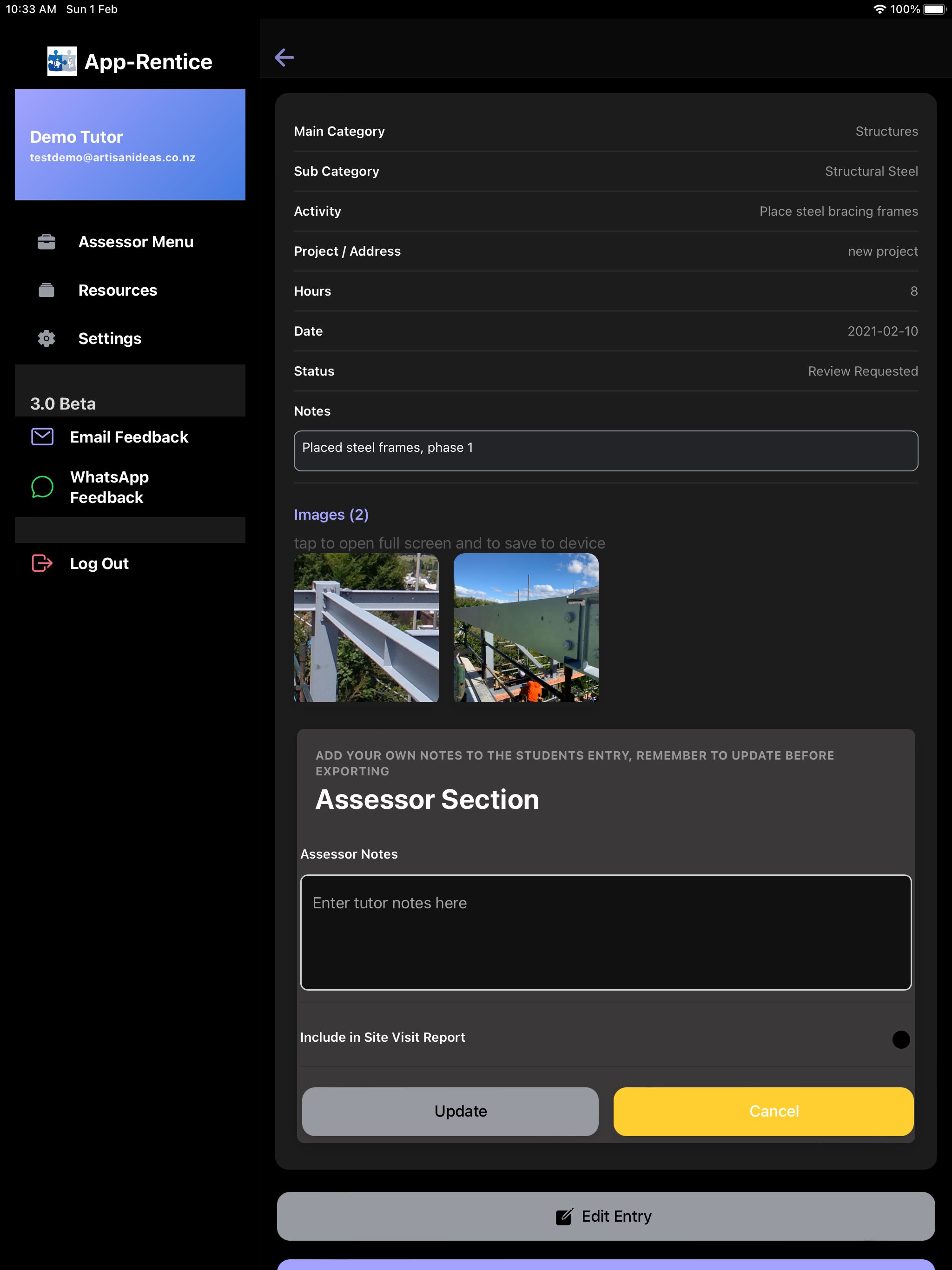Click the Update button

click(x=450, y=1111)
